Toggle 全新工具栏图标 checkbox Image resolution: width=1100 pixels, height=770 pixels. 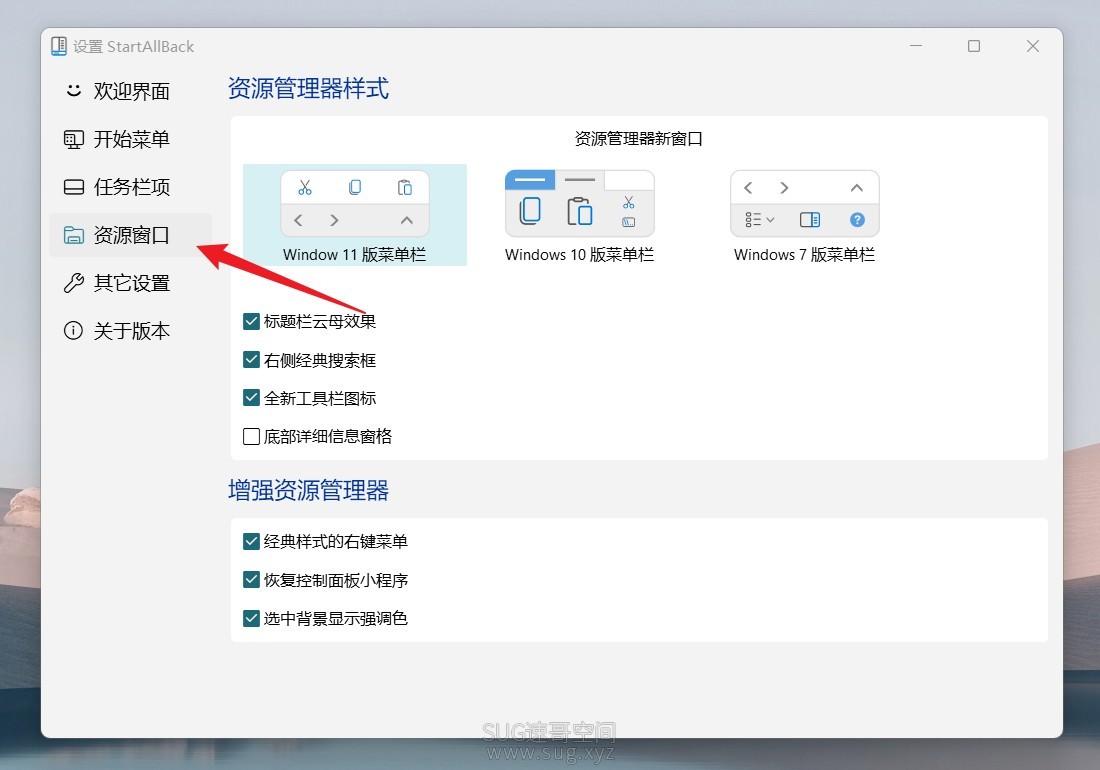coord(251,398)
